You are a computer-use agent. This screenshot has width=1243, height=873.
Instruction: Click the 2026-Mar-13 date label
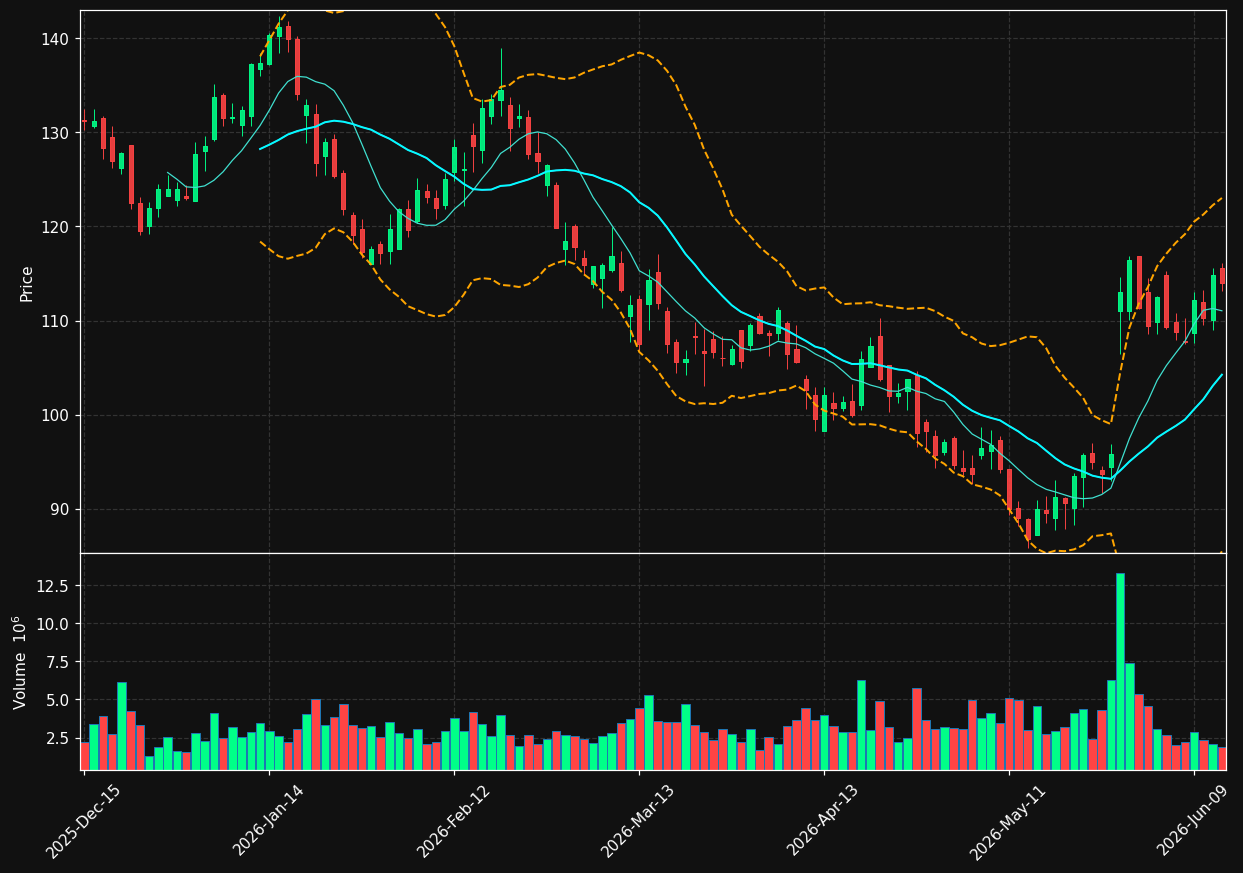pos(638,820)
